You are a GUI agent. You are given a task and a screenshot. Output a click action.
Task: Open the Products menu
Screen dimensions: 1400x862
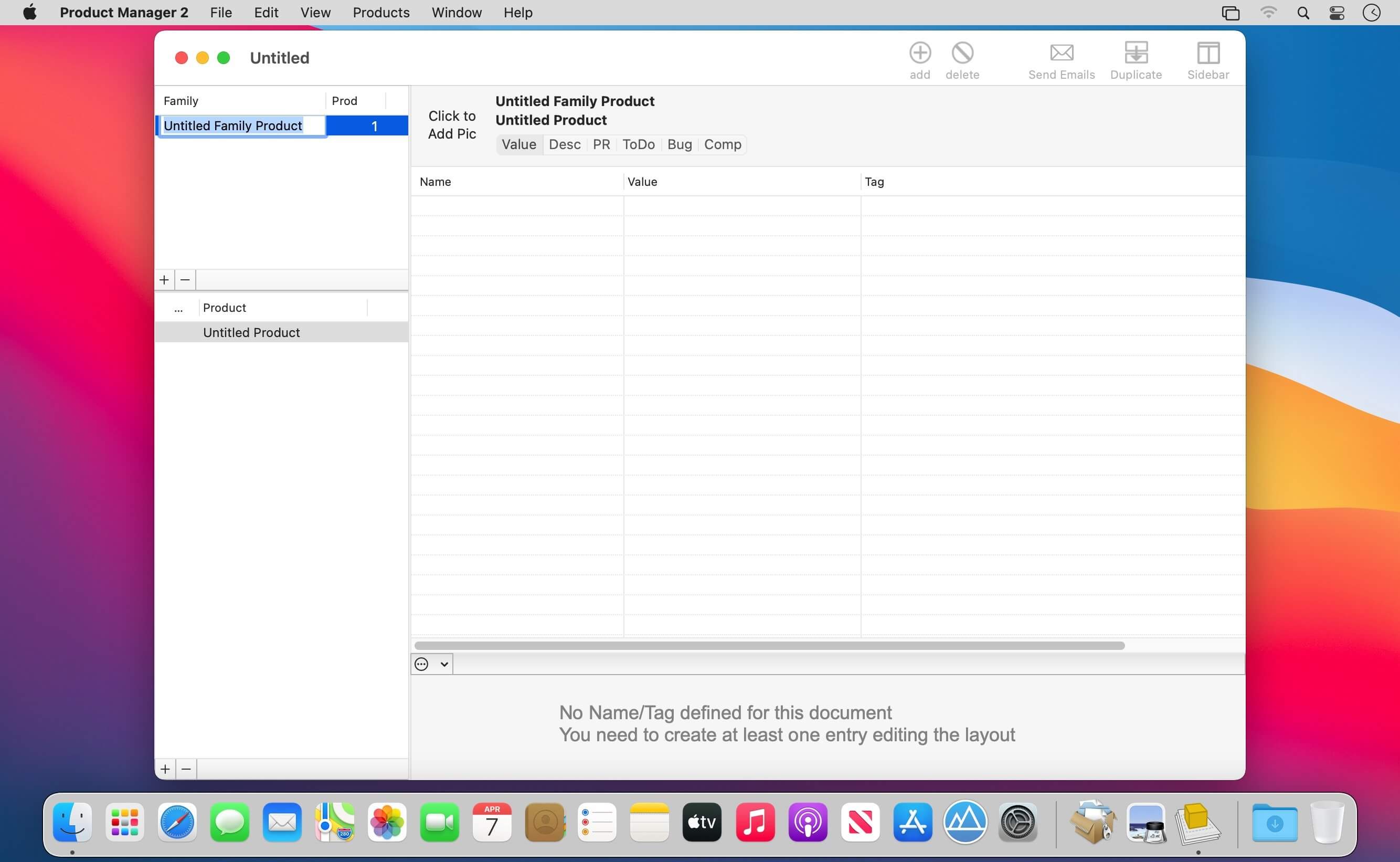click(x=380, y=13)
